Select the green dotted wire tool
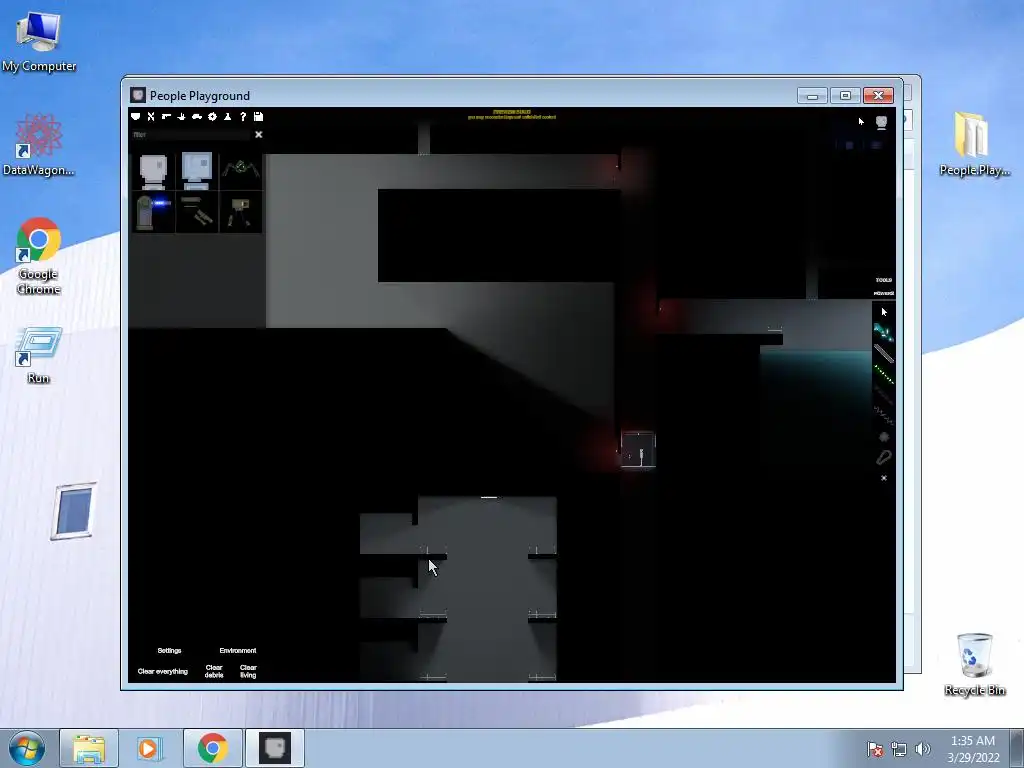The height and width of the screenshot is (768, 1024). (x=884, y=375)
